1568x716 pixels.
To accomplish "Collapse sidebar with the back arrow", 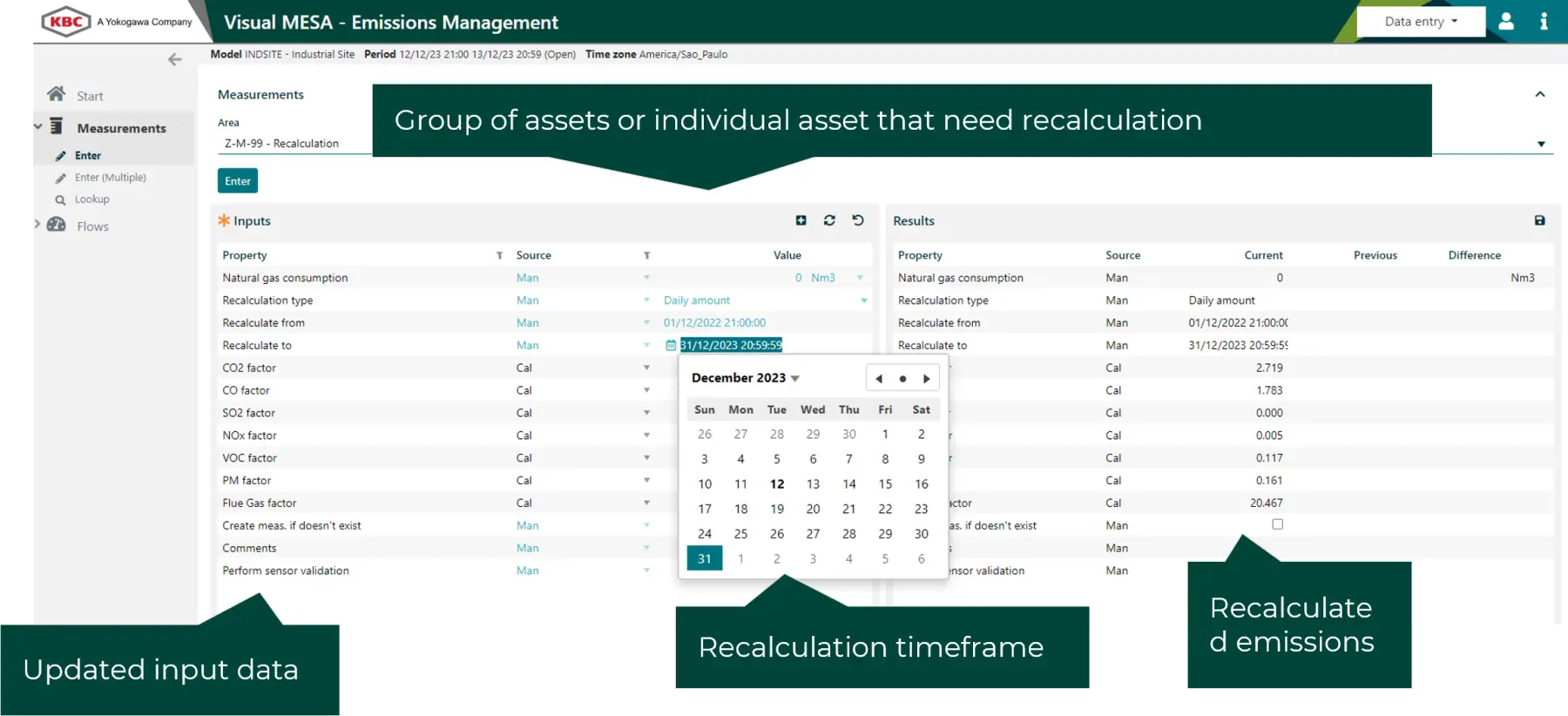I will (x=174, y=59).
